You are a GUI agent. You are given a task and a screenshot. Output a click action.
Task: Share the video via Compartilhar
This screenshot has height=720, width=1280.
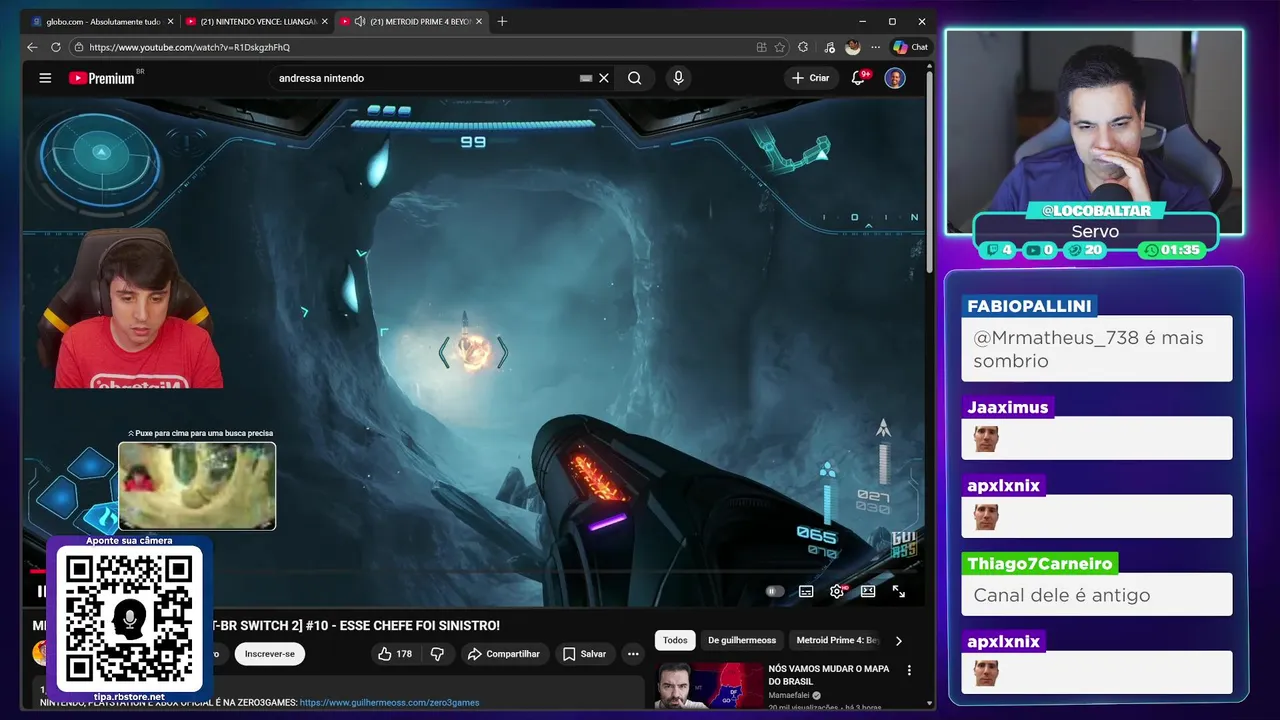click(x=505, y=654)
